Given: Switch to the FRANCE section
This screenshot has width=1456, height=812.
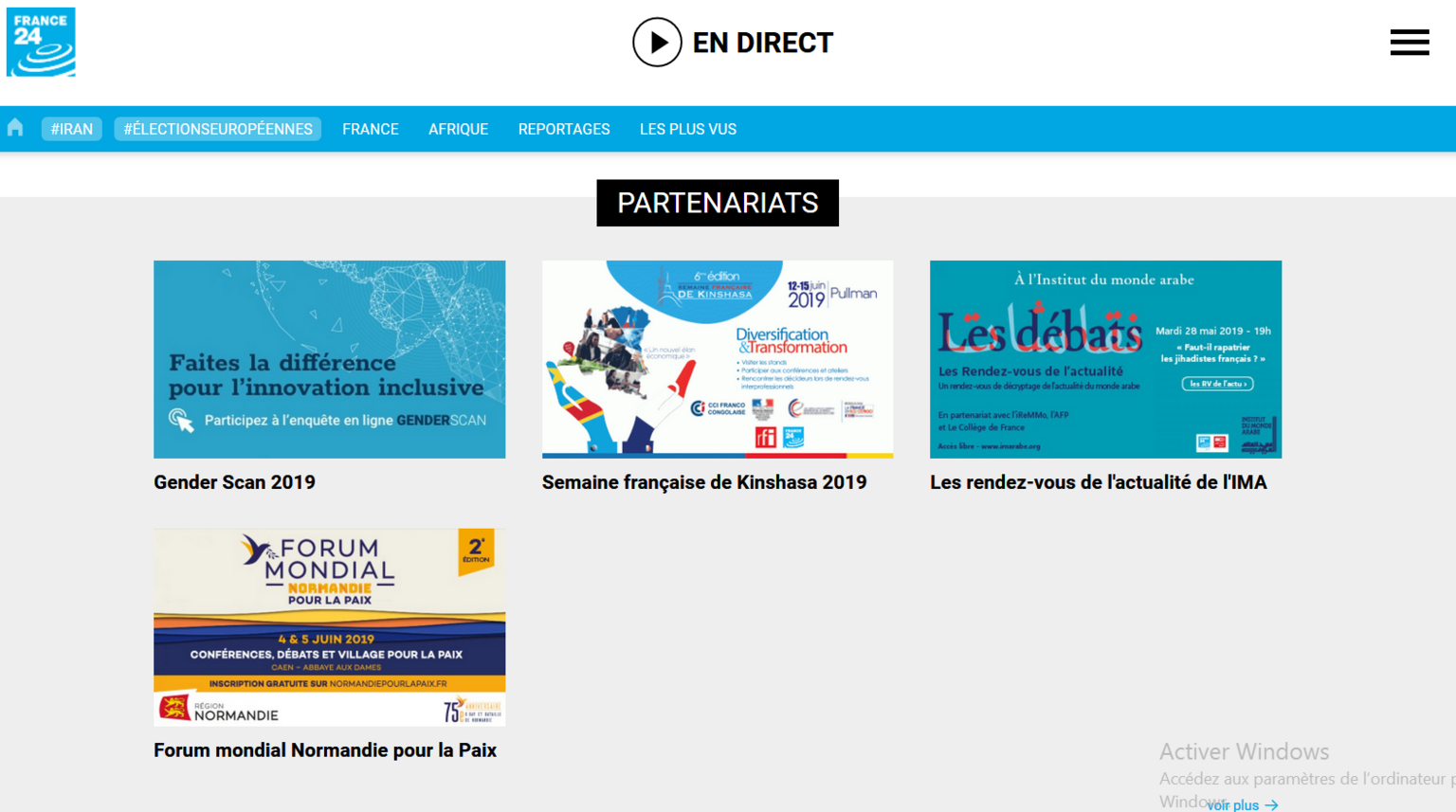Looking at the screenshot, I should point(370,129).
